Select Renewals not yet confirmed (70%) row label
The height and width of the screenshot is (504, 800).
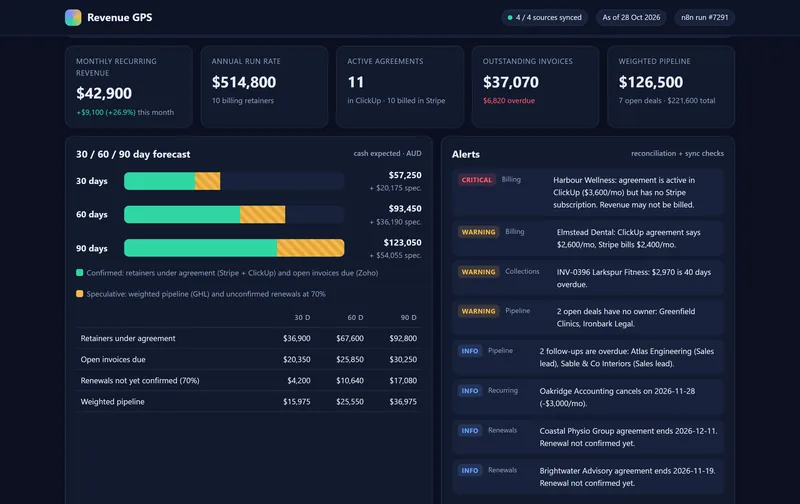(140, 381)
